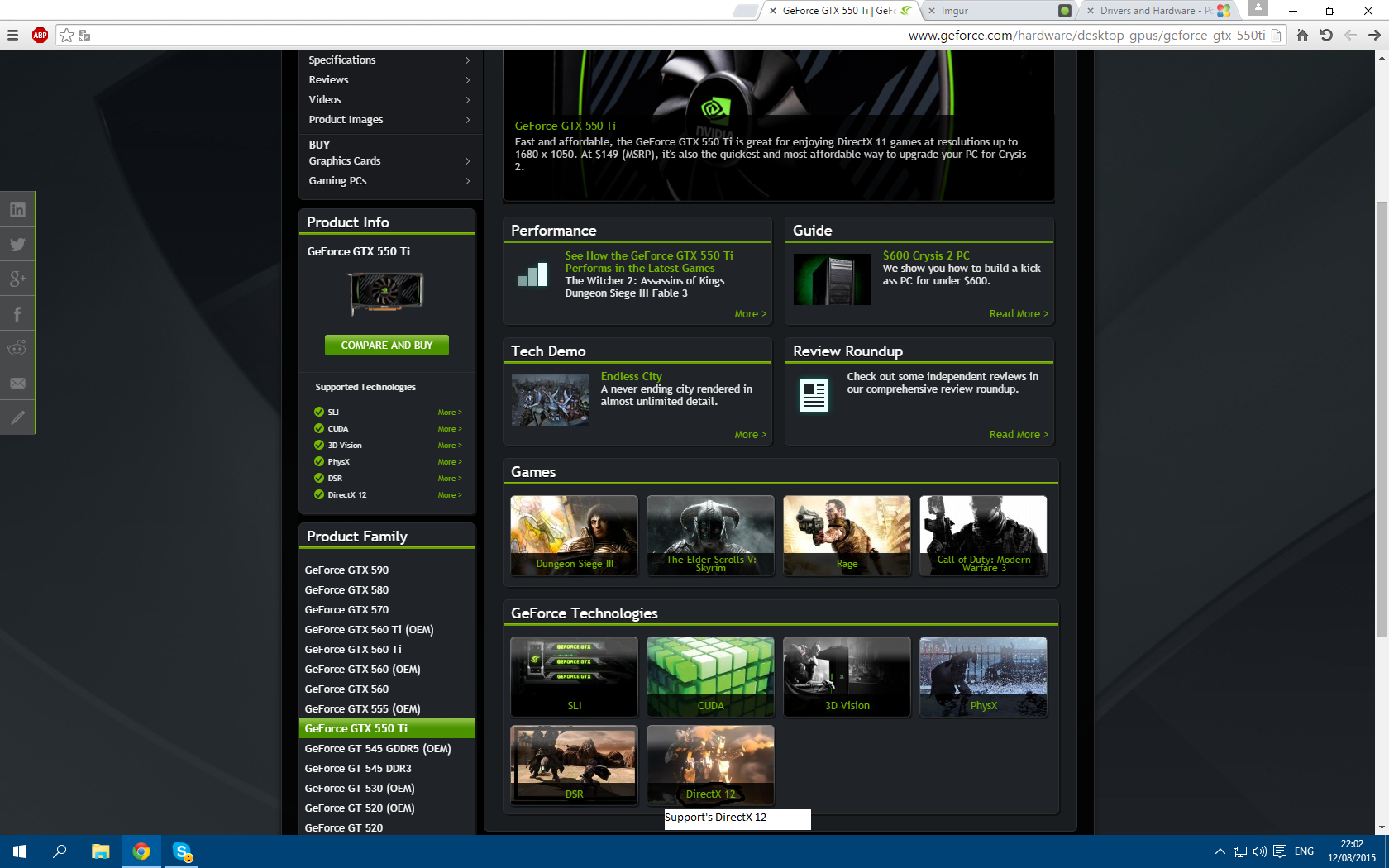Open the CUDA technology thumbnail
1389x868 pixels.
710,677
